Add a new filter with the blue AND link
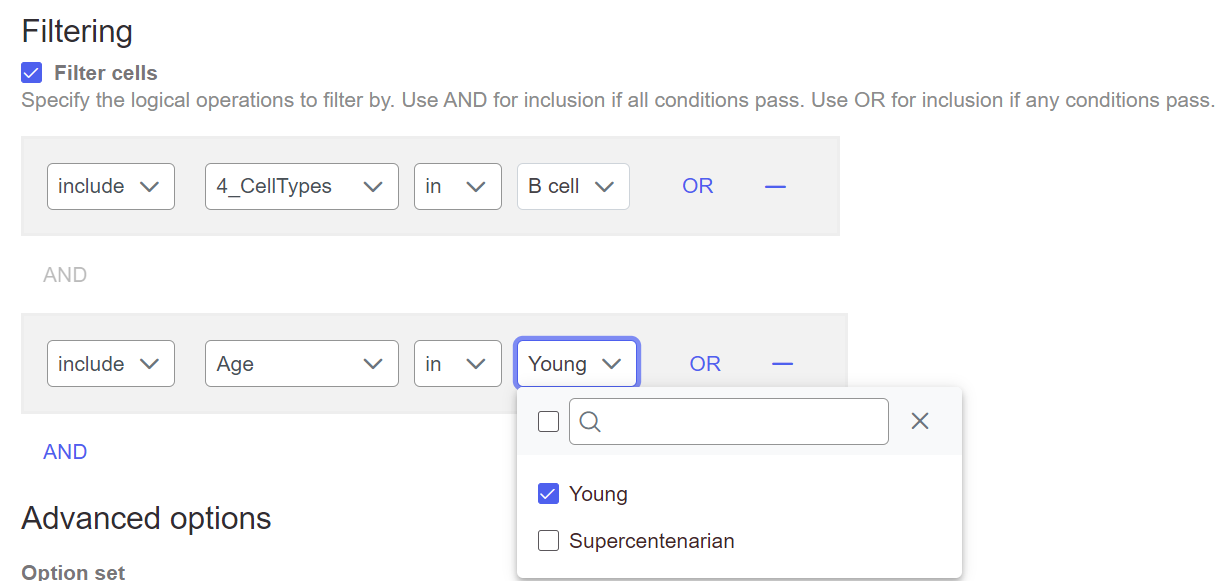This screenshot has height=582, width=1223. [x=65, y=452]
